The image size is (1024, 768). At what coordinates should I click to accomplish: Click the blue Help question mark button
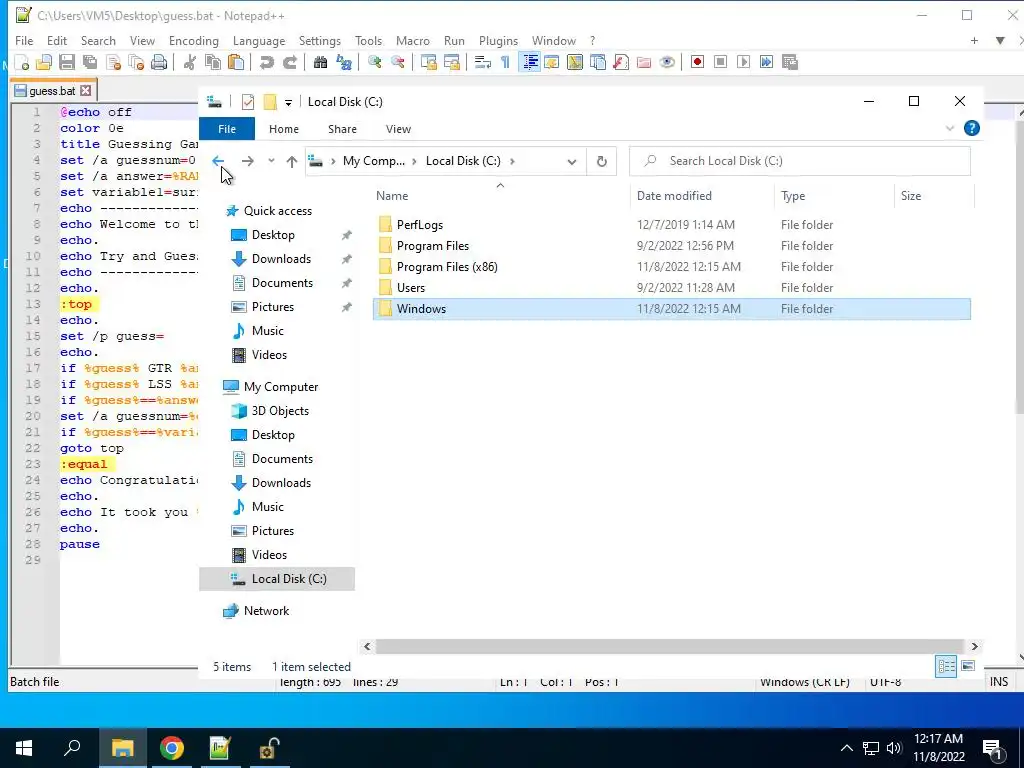click(x=972, y=129)
